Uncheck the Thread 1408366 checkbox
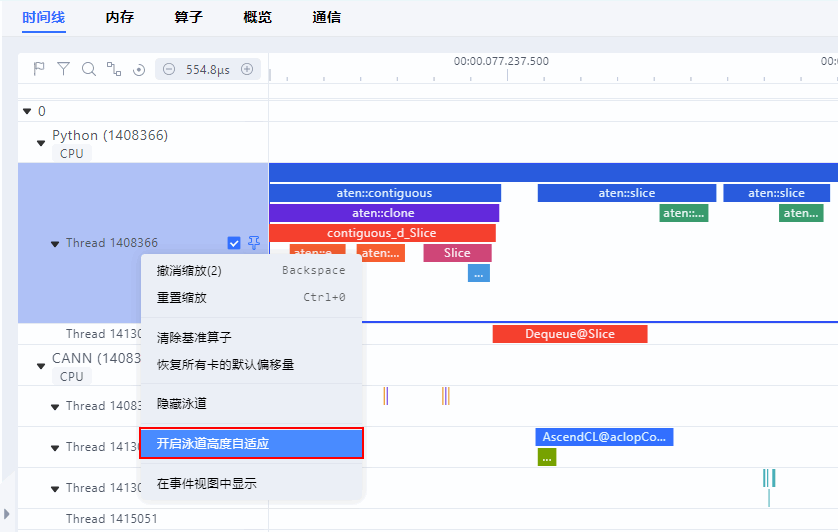The width and height of the screenshot is (838, 532). pyautogui.click(x=234, y=243)
